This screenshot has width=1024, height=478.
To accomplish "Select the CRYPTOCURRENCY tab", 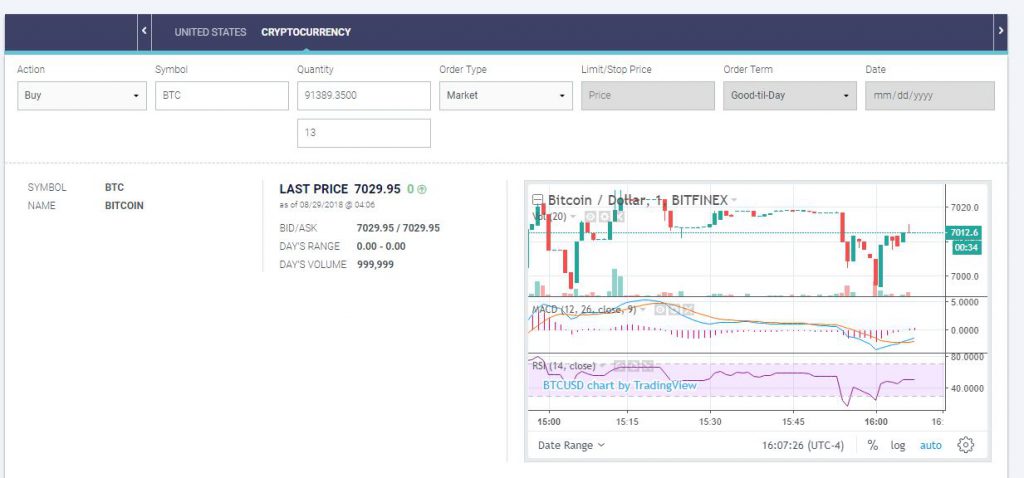I will click(306, 32).
